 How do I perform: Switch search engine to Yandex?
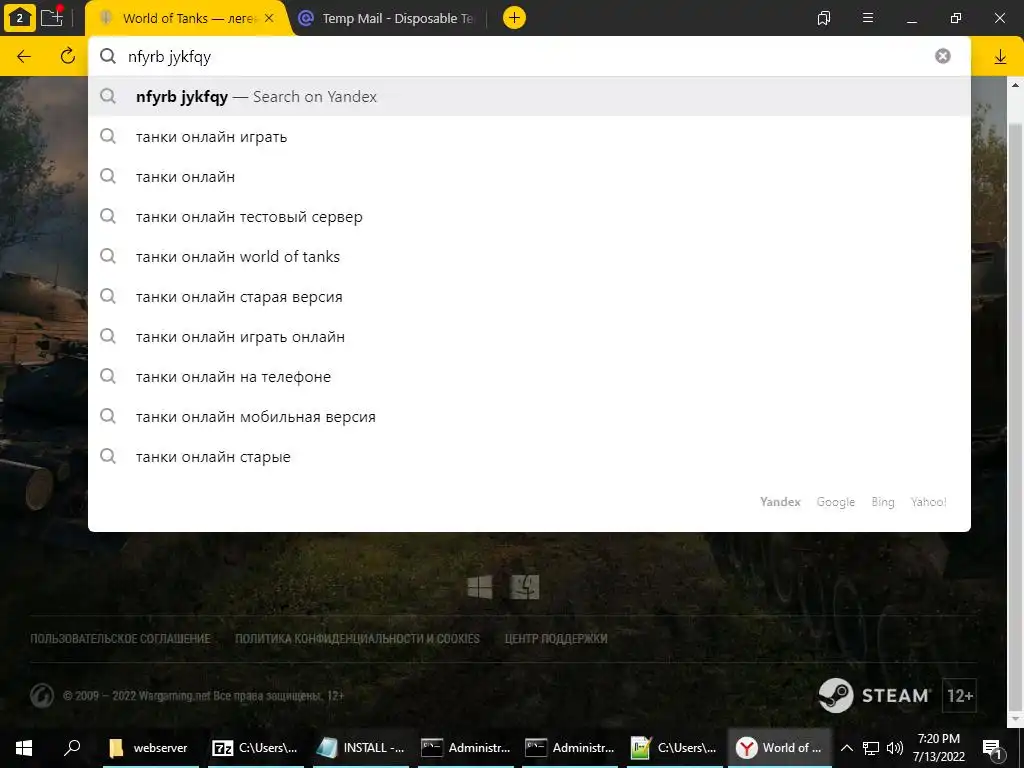tap(780, 502)
